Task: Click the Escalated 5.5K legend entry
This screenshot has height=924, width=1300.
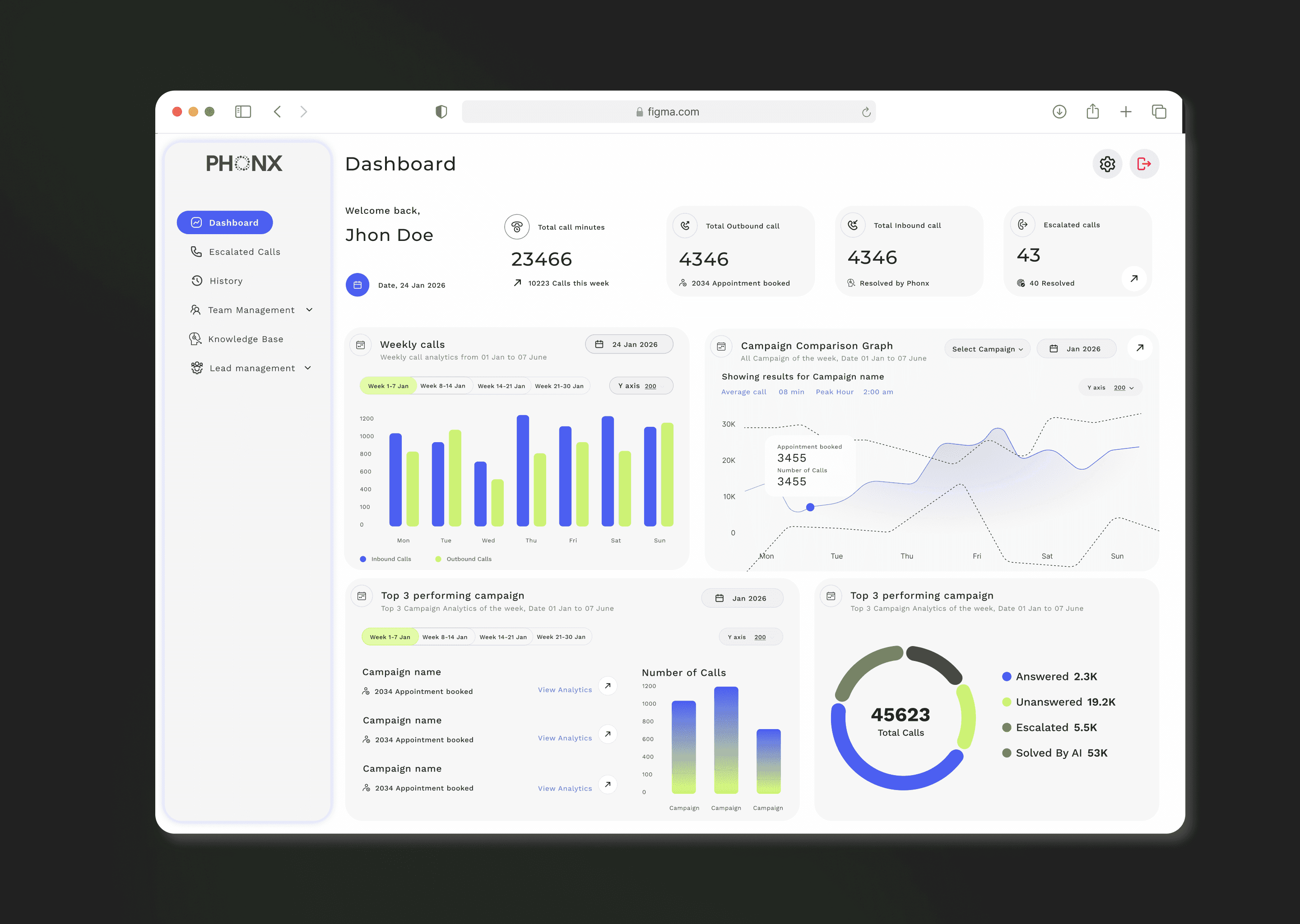Action: pos(1049,727)
